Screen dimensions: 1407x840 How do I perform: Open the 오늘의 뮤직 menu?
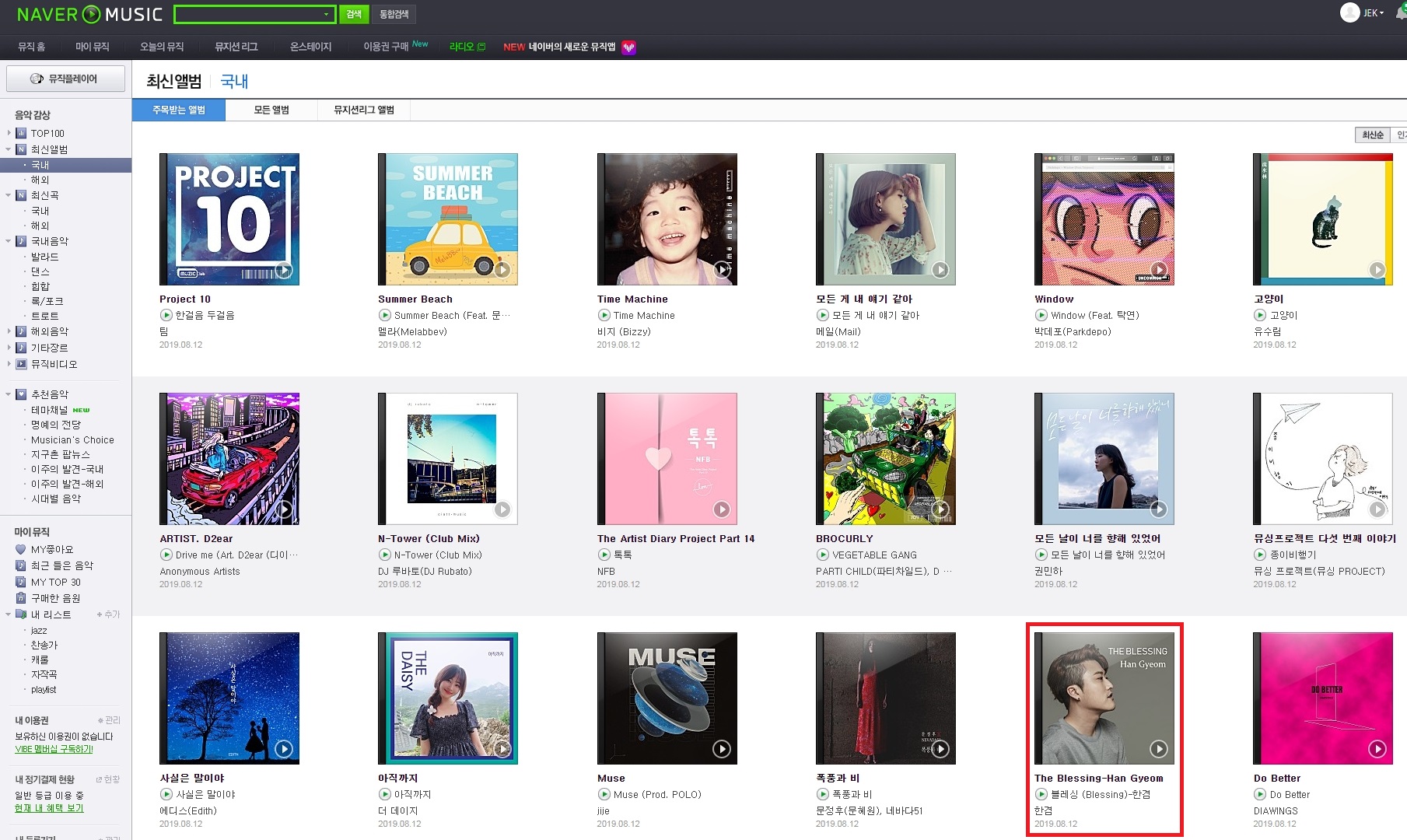point(162,47)
